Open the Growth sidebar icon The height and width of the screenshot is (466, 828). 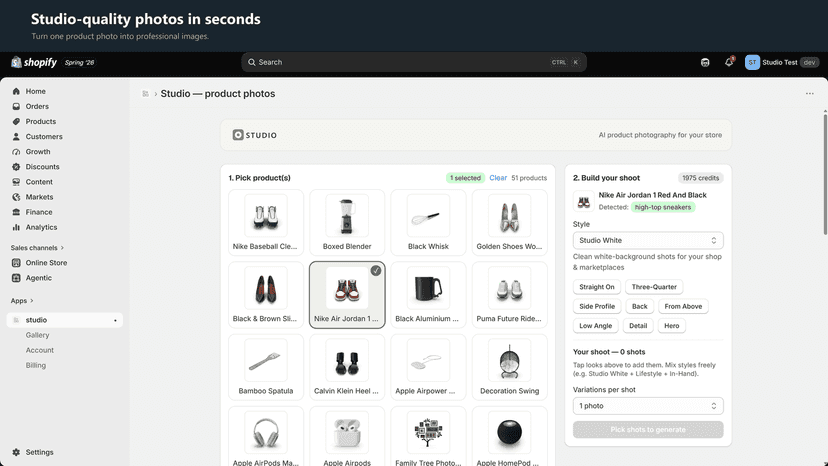pyautogui.click(x=16, y=152)
